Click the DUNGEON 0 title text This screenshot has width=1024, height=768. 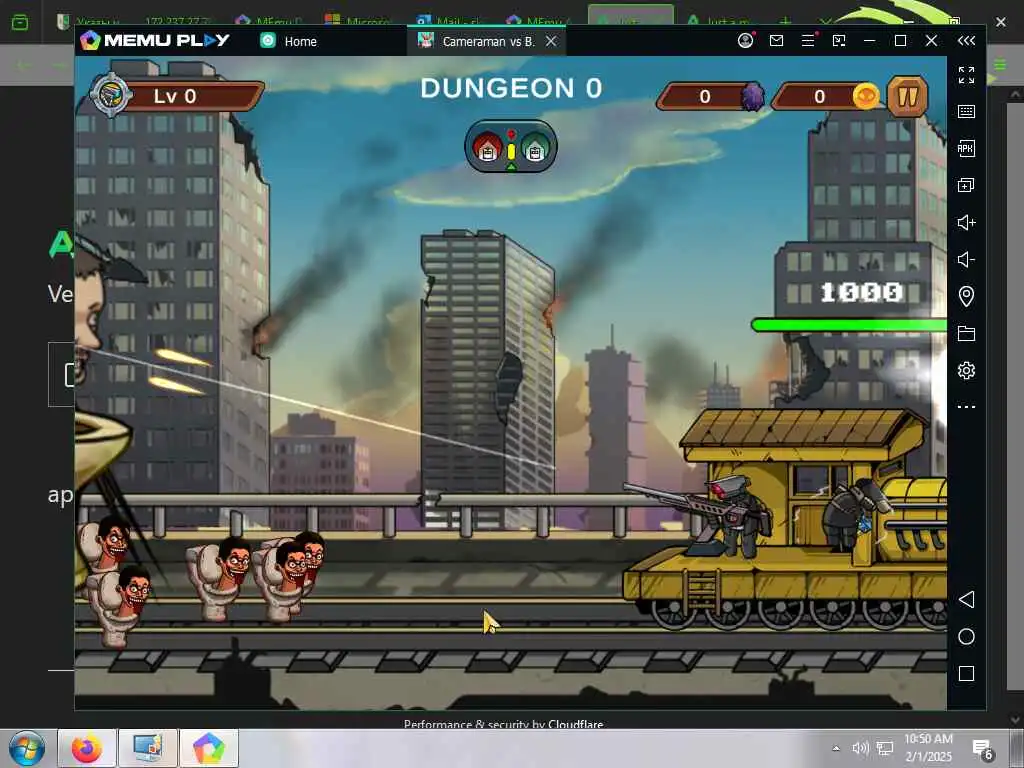pos(511,88)
